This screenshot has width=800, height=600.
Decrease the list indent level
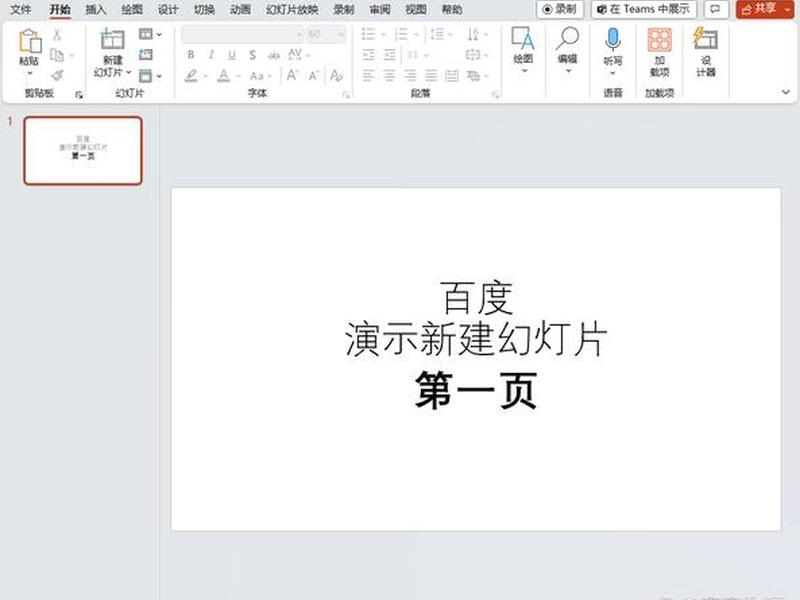368,55
